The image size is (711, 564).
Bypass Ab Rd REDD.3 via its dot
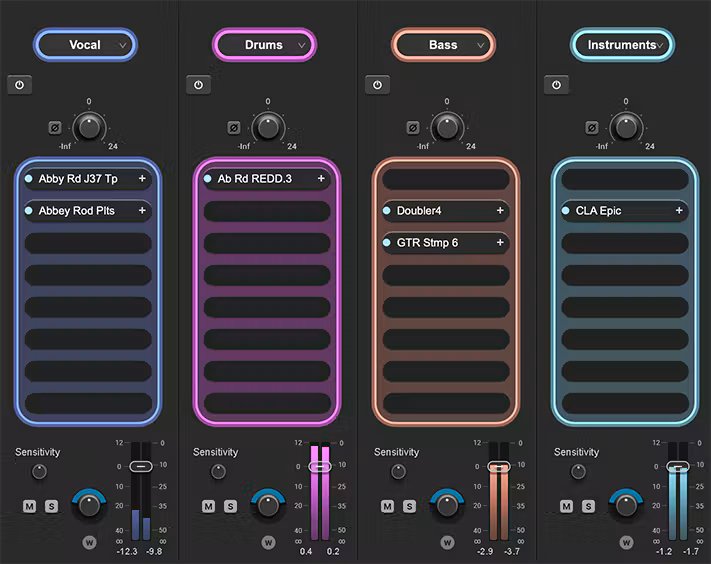(208, 179)
